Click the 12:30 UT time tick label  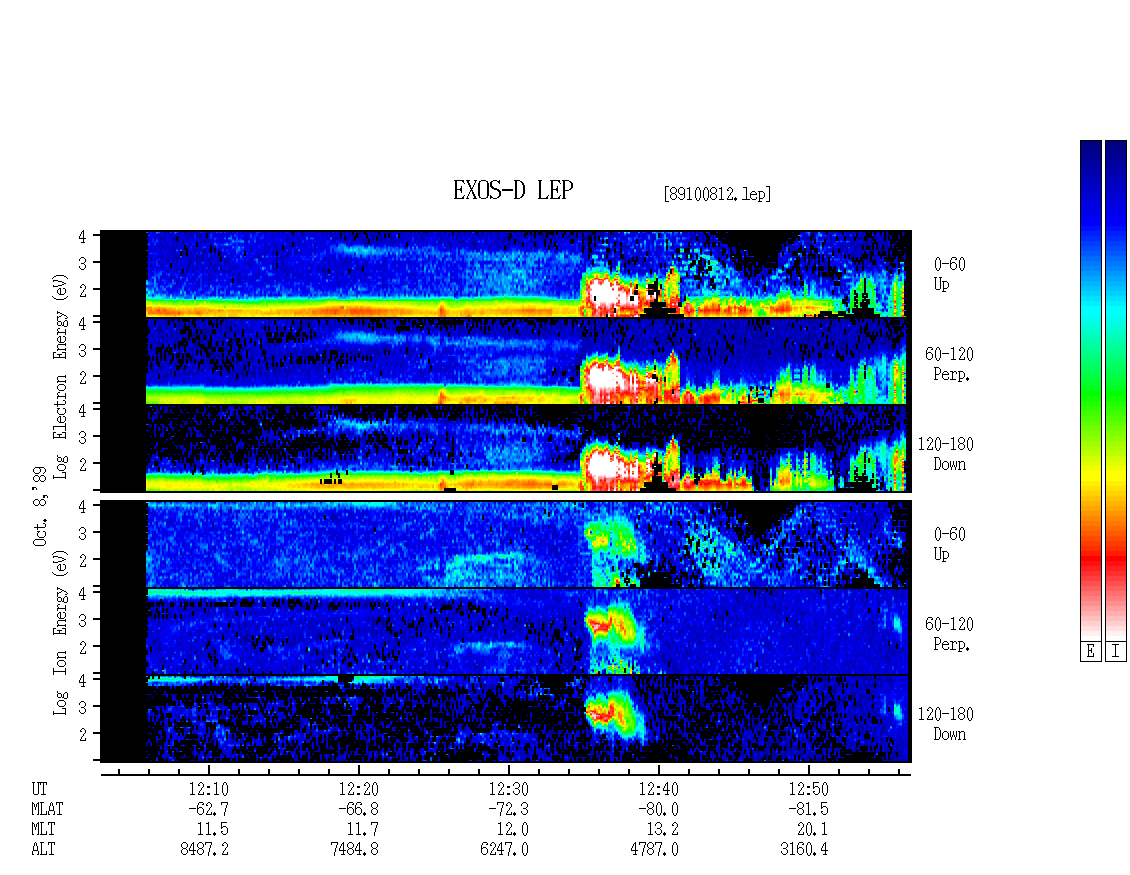point(509,790)
